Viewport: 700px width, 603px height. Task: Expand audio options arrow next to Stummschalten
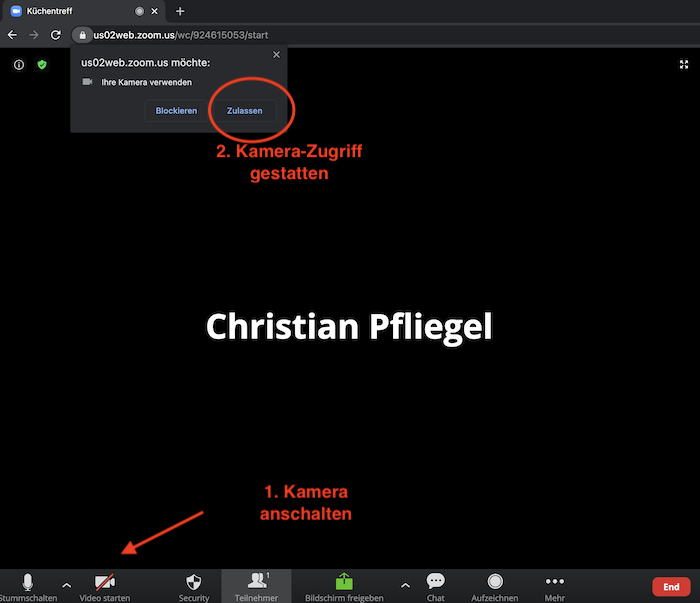pyautogui.click(x=67, y=584)
